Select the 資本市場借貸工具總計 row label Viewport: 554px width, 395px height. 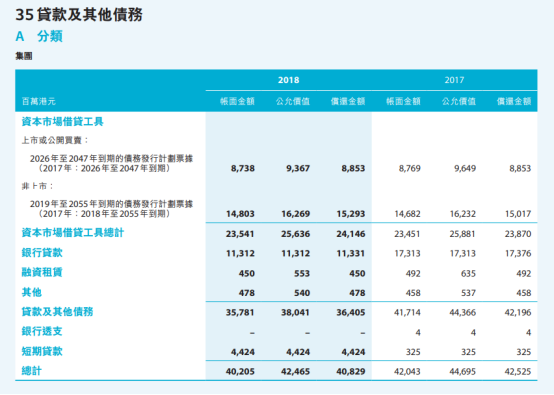tap(73, 233)
